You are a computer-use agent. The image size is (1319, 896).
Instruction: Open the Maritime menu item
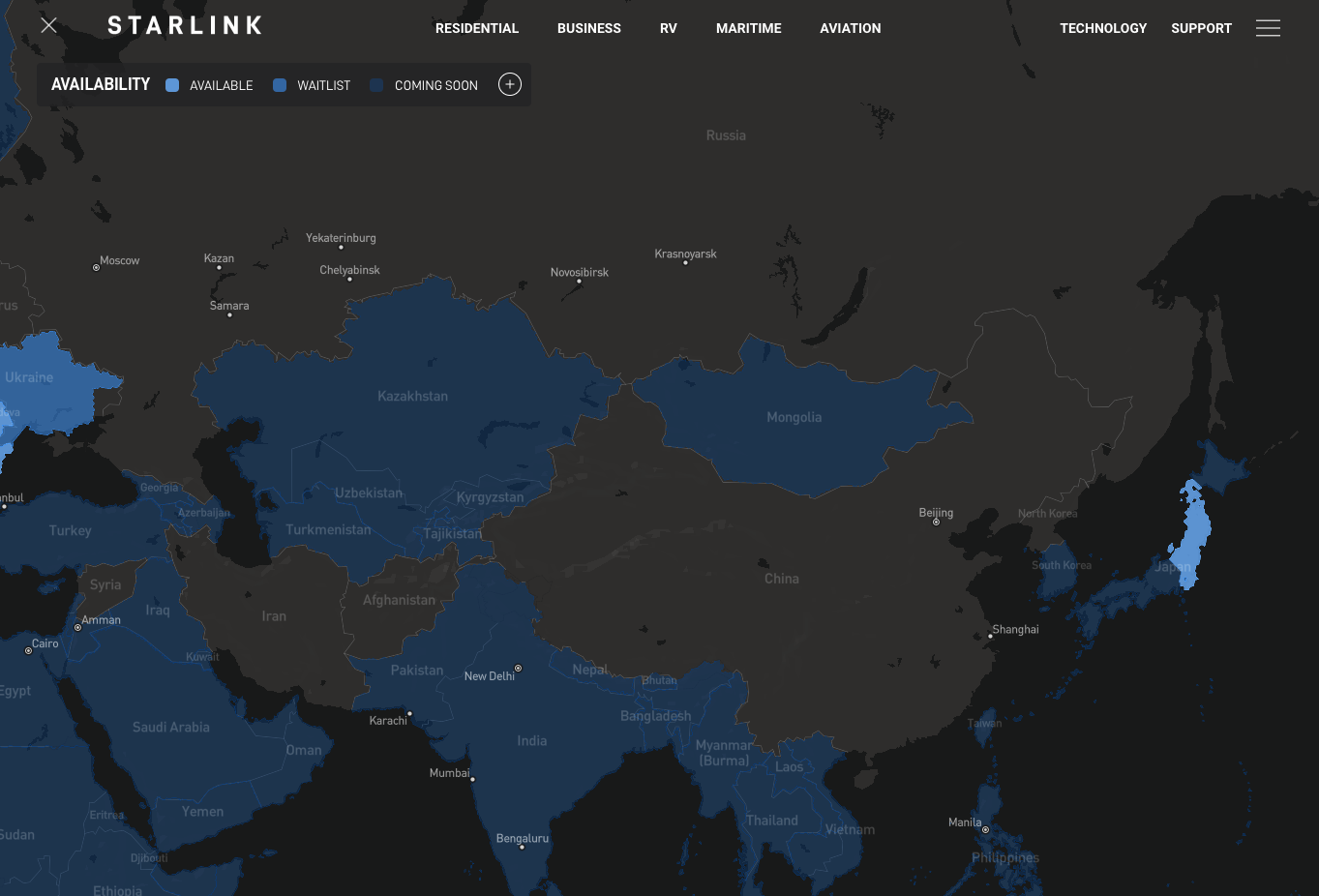(x=749, y=28)
